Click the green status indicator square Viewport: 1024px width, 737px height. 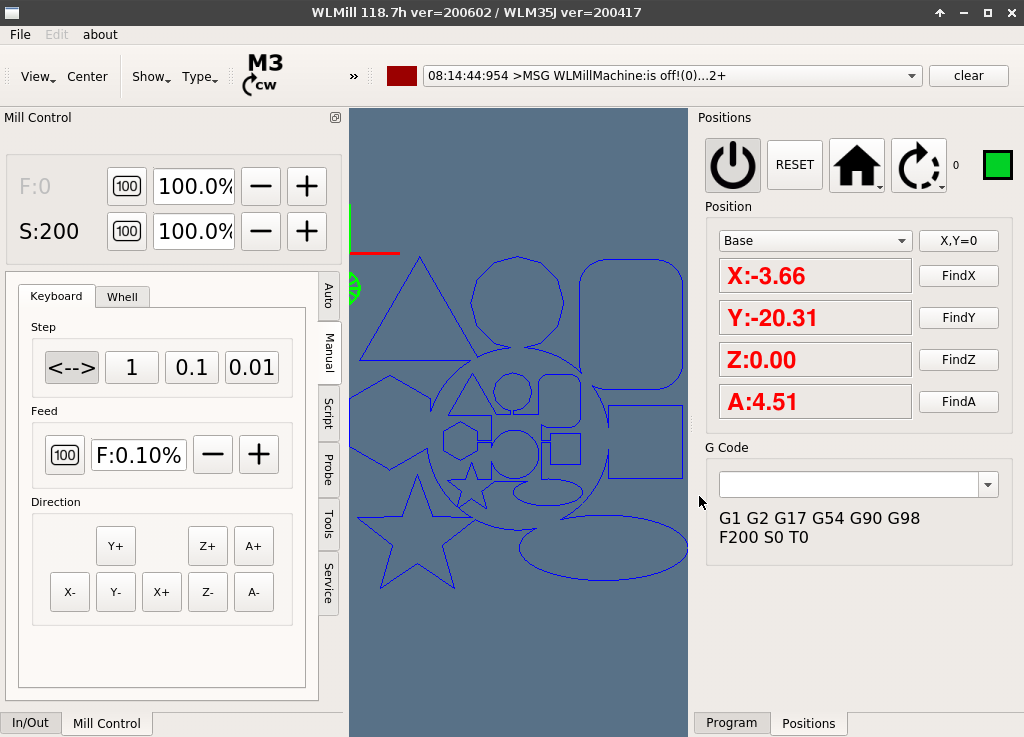(x=997, y=165)
